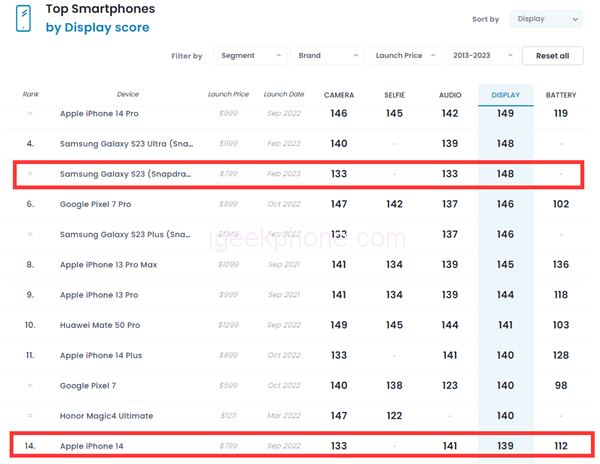Screen dimensions: 600x464
Task: Click the Rank column header
Action: (x=30, y=95)
